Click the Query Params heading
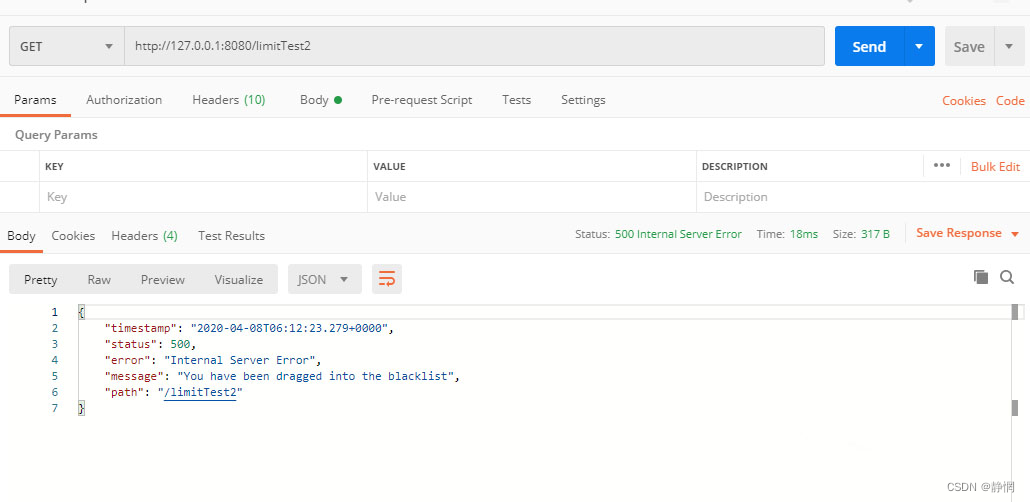 [56, 135]
